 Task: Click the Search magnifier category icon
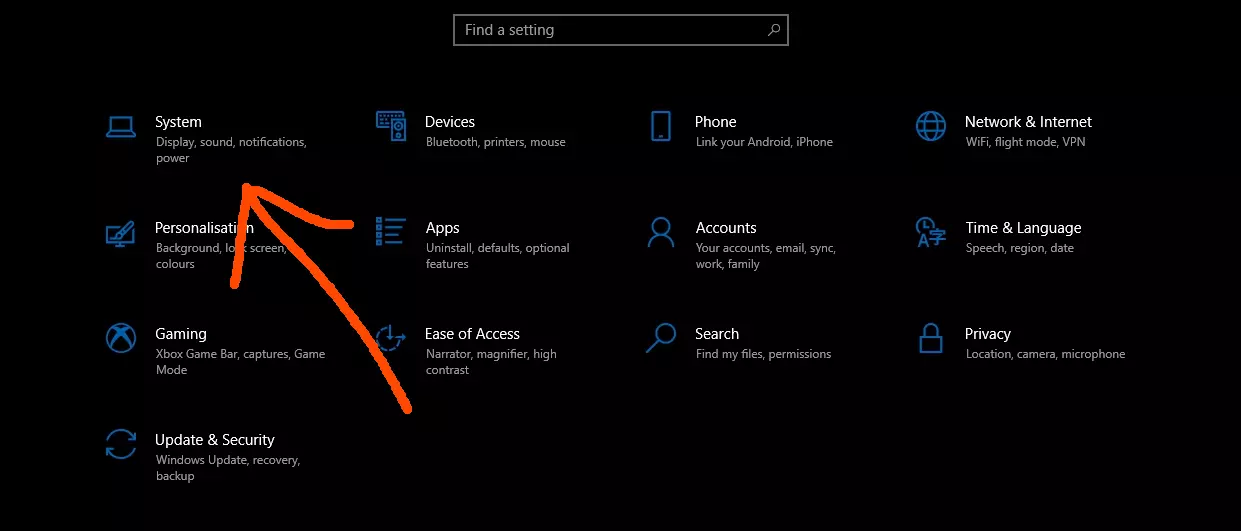660,338
